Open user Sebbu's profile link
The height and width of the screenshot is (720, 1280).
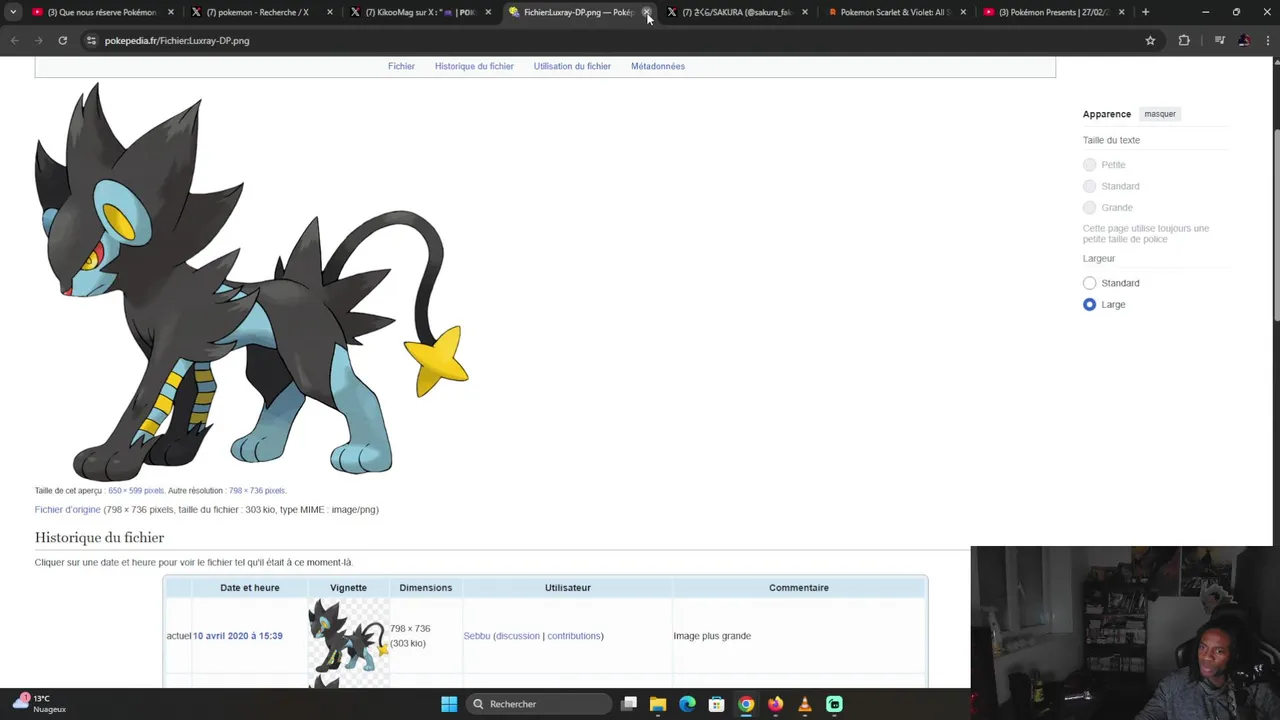(477, 636)
